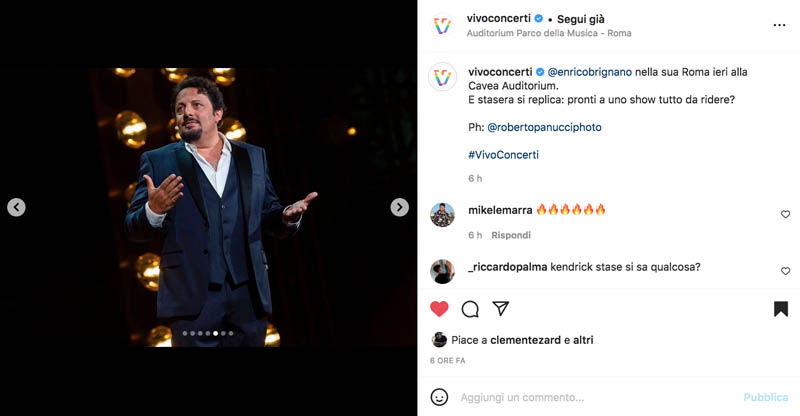Click the Segui già following button
800x416 pixels.
coord(581,19)
